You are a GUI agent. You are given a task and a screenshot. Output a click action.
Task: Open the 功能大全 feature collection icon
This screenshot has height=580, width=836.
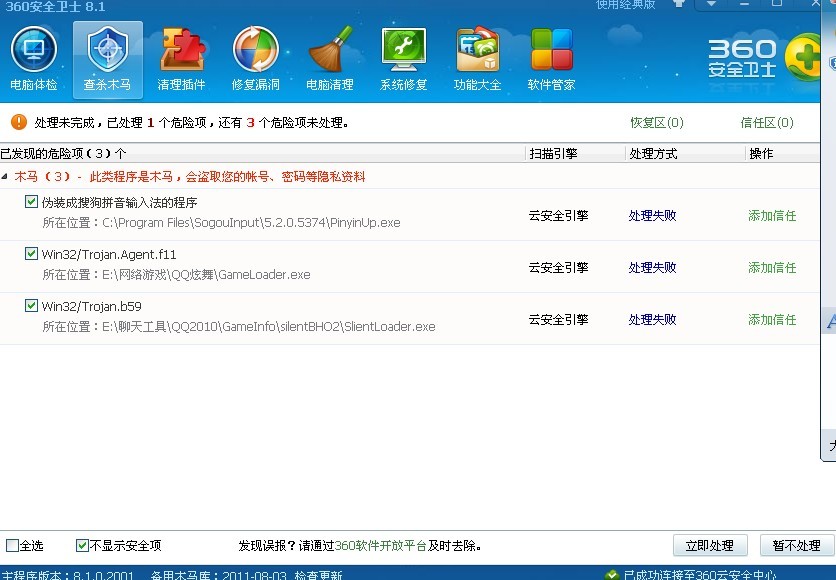[x=477, y=60]
